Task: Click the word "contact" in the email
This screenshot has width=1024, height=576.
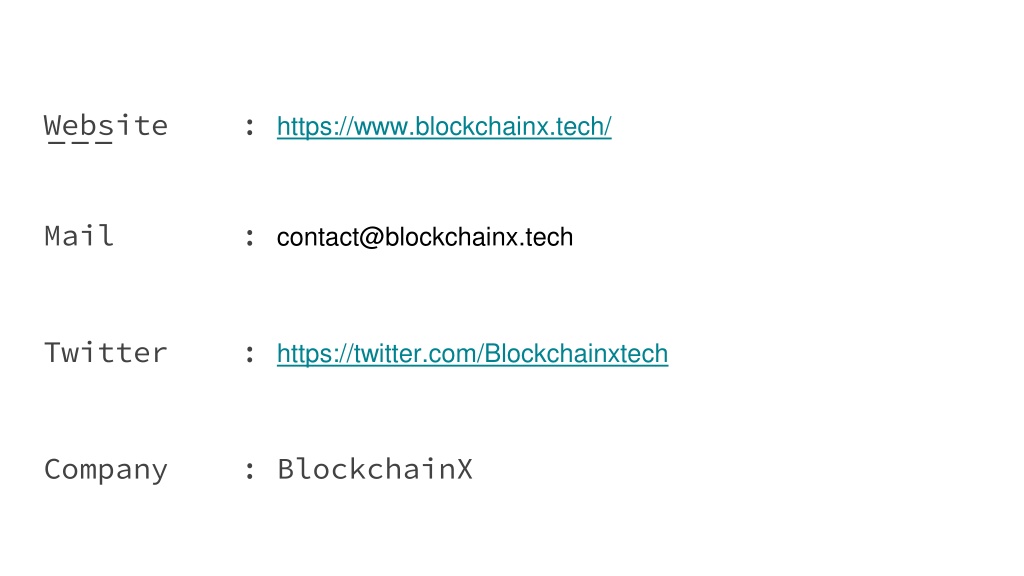Action: click(x=317, y=238)
